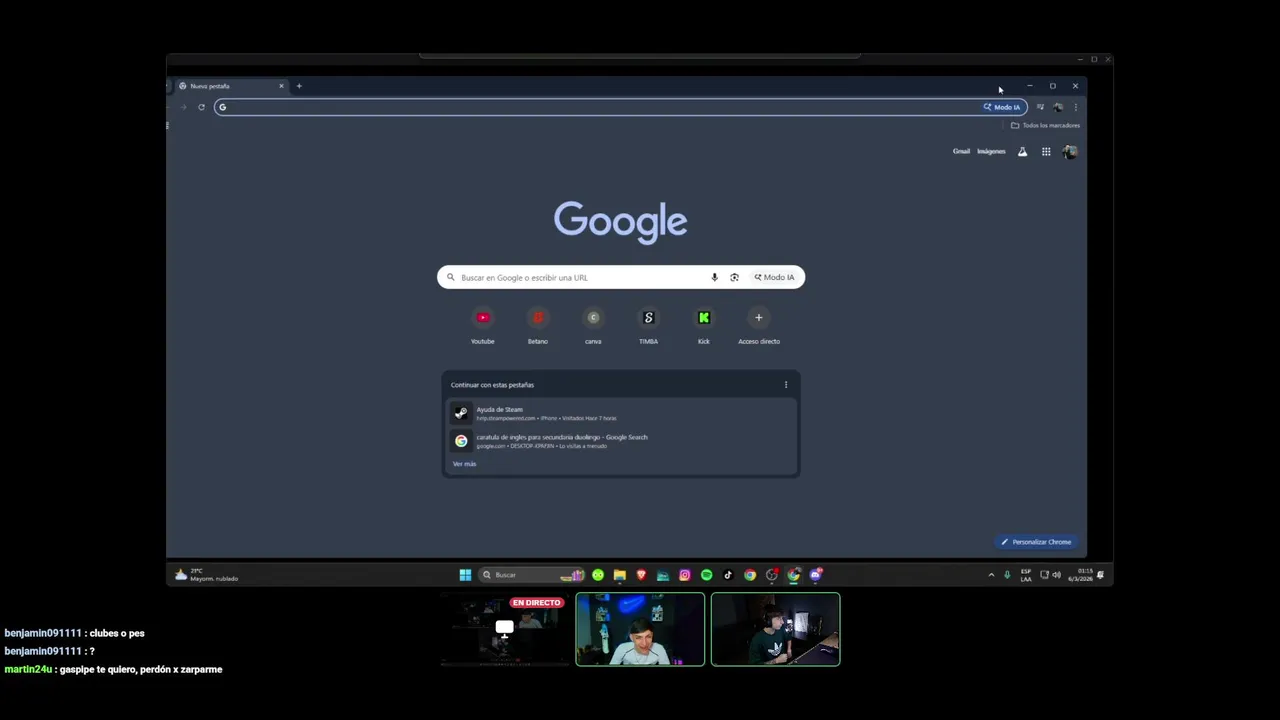Open the caratula de ingles Google Search entry
The height and width of the screenshot is (720, 1280).
(621, 441)
